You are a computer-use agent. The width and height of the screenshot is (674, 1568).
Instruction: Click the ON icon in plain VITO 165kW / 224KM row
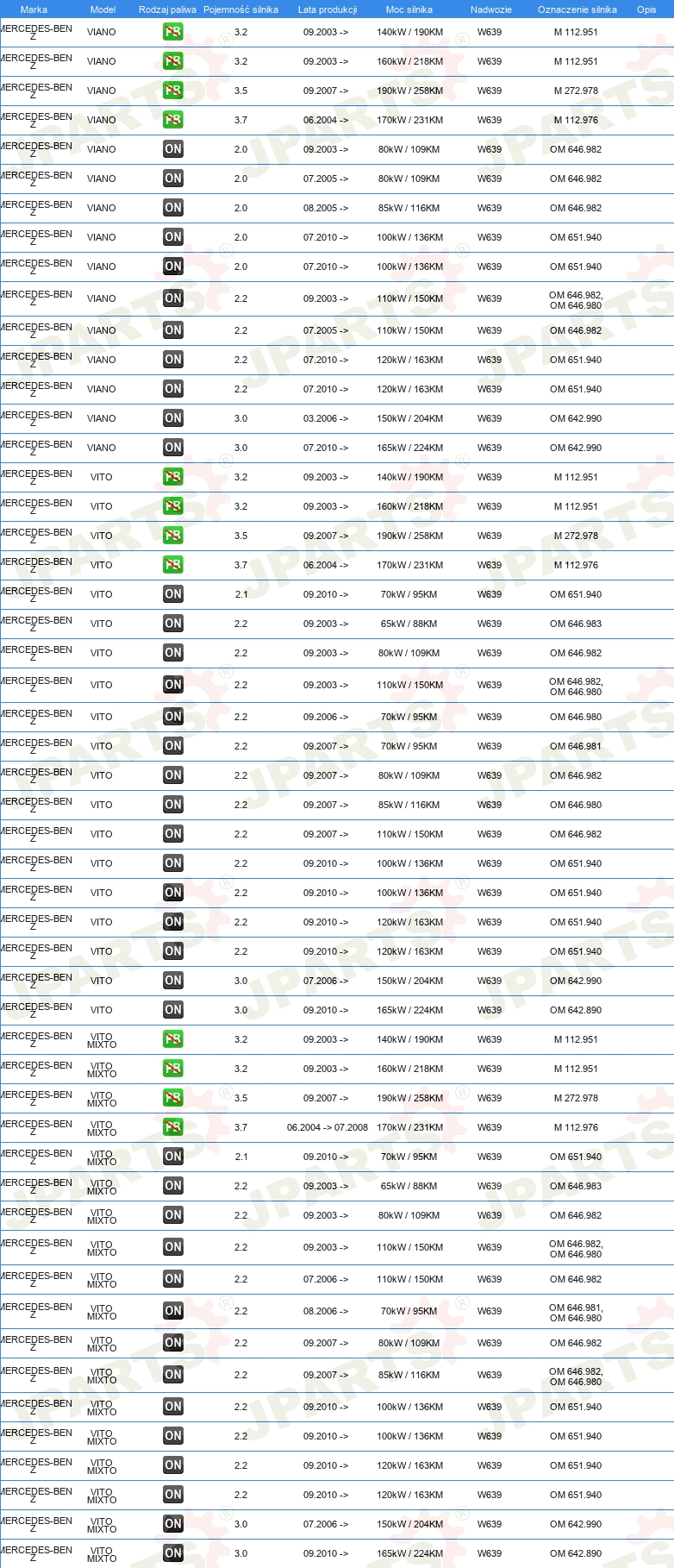pyautogui.click(x=173, y=1010)
